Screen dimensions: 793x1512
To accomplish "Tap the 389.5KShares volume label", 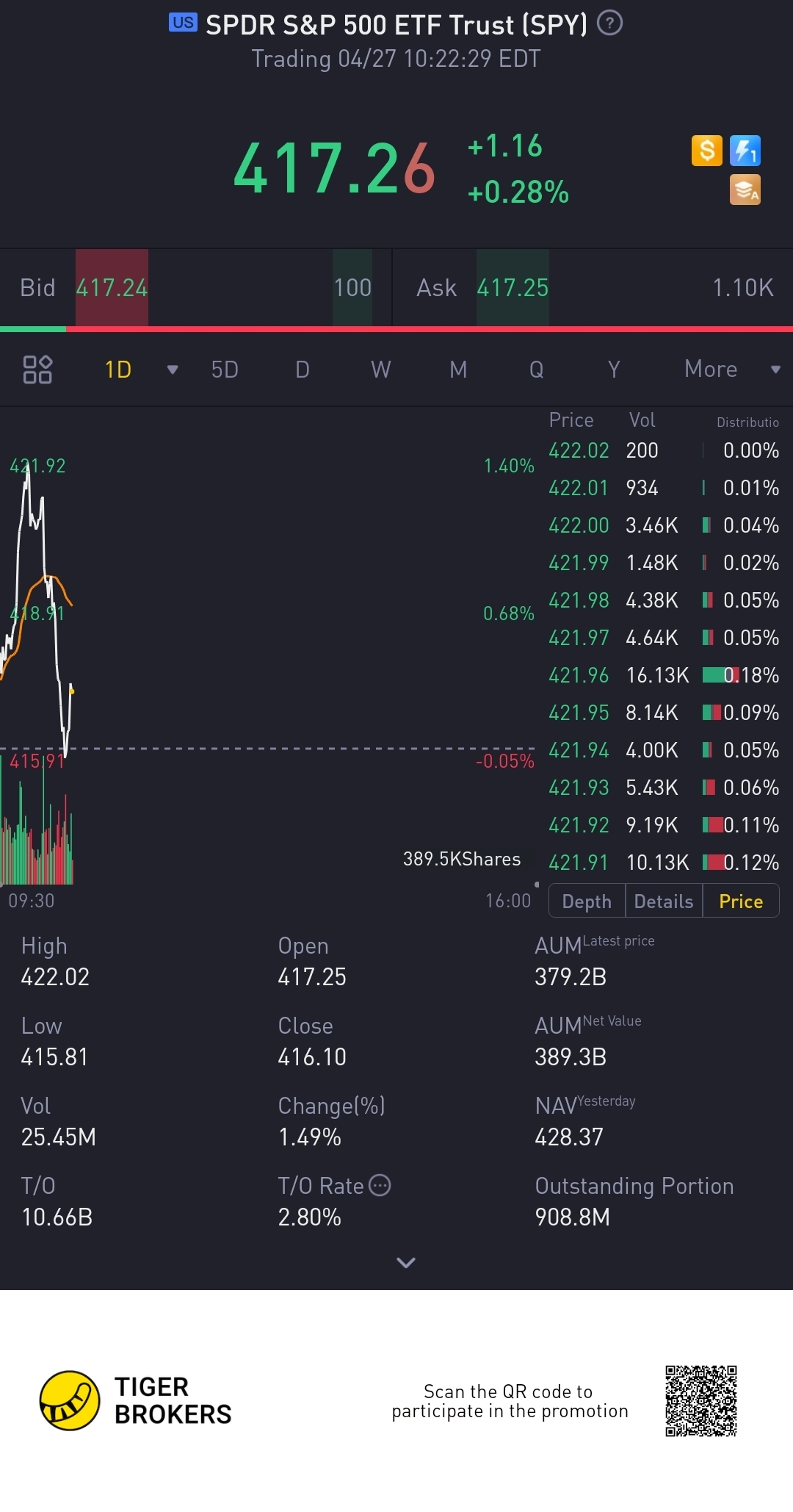I will pyautogui.click(x=462, y=859).
